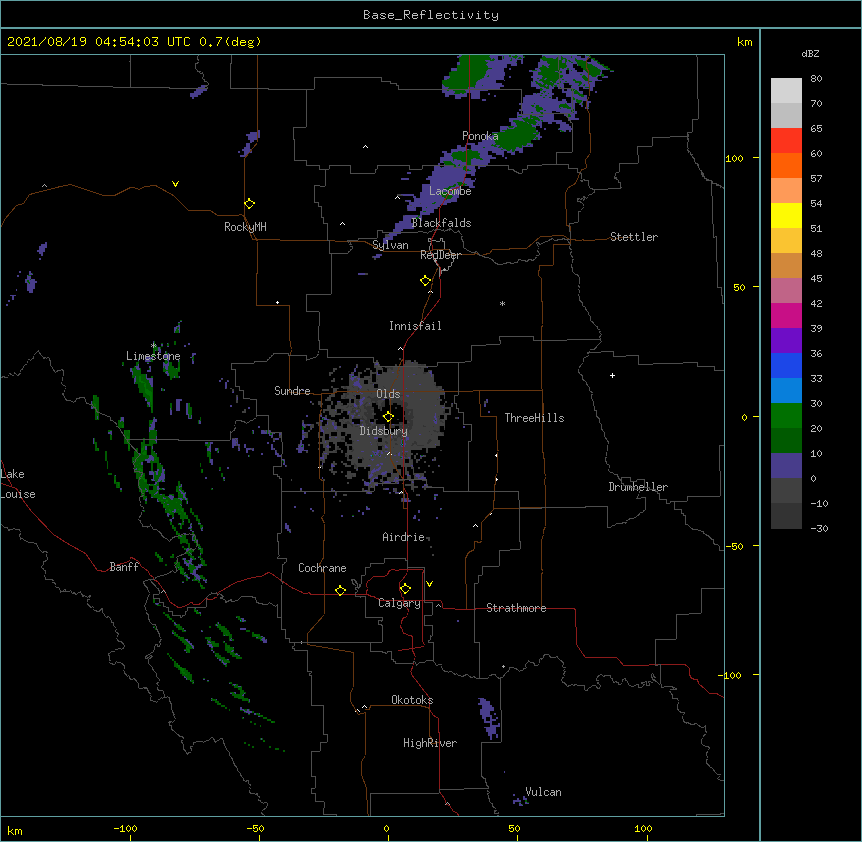Click the Vulcan city label

[x=543, y=792]
